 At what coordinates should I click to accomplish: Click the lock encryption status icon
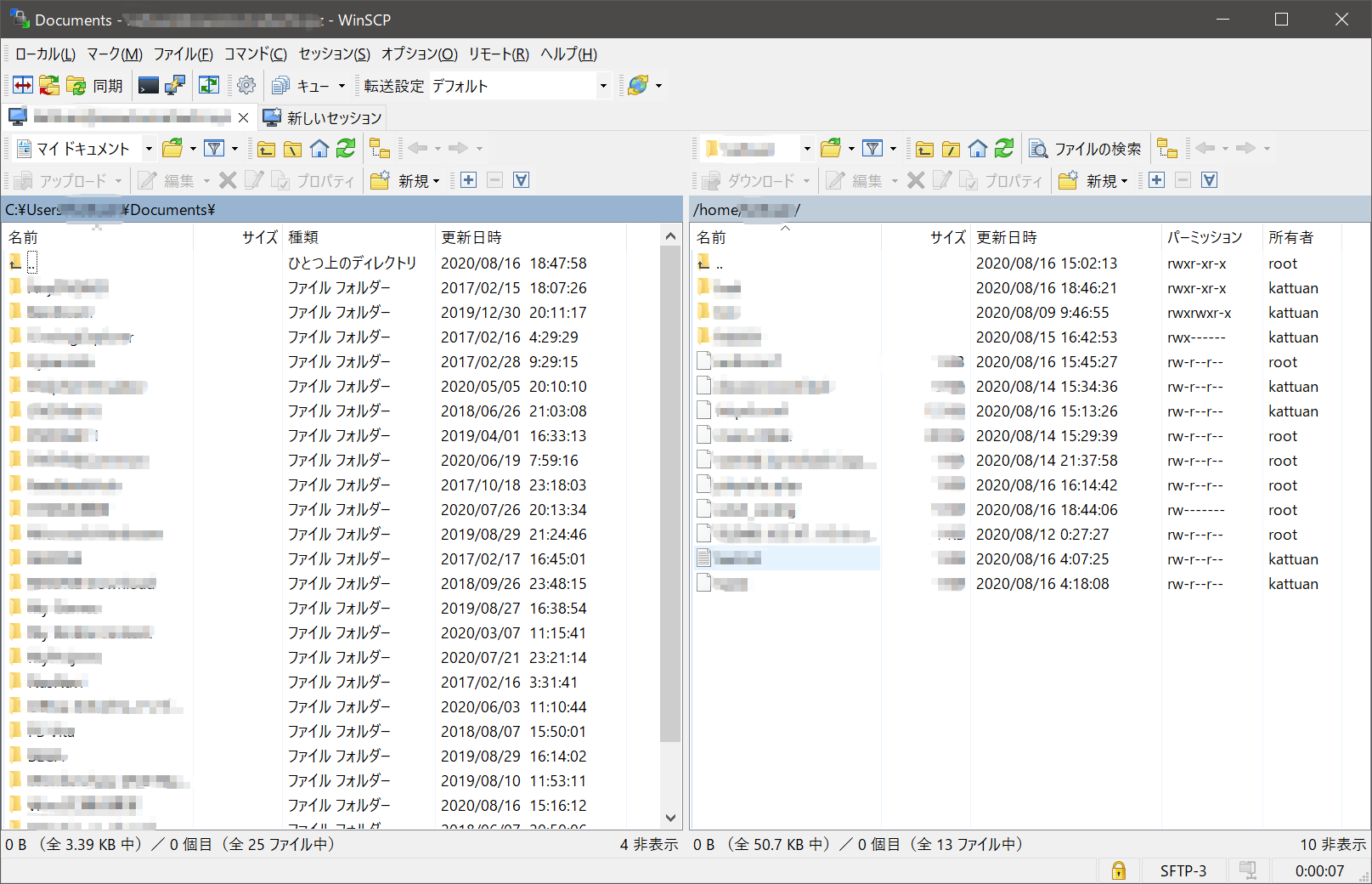coord(1119,870)
